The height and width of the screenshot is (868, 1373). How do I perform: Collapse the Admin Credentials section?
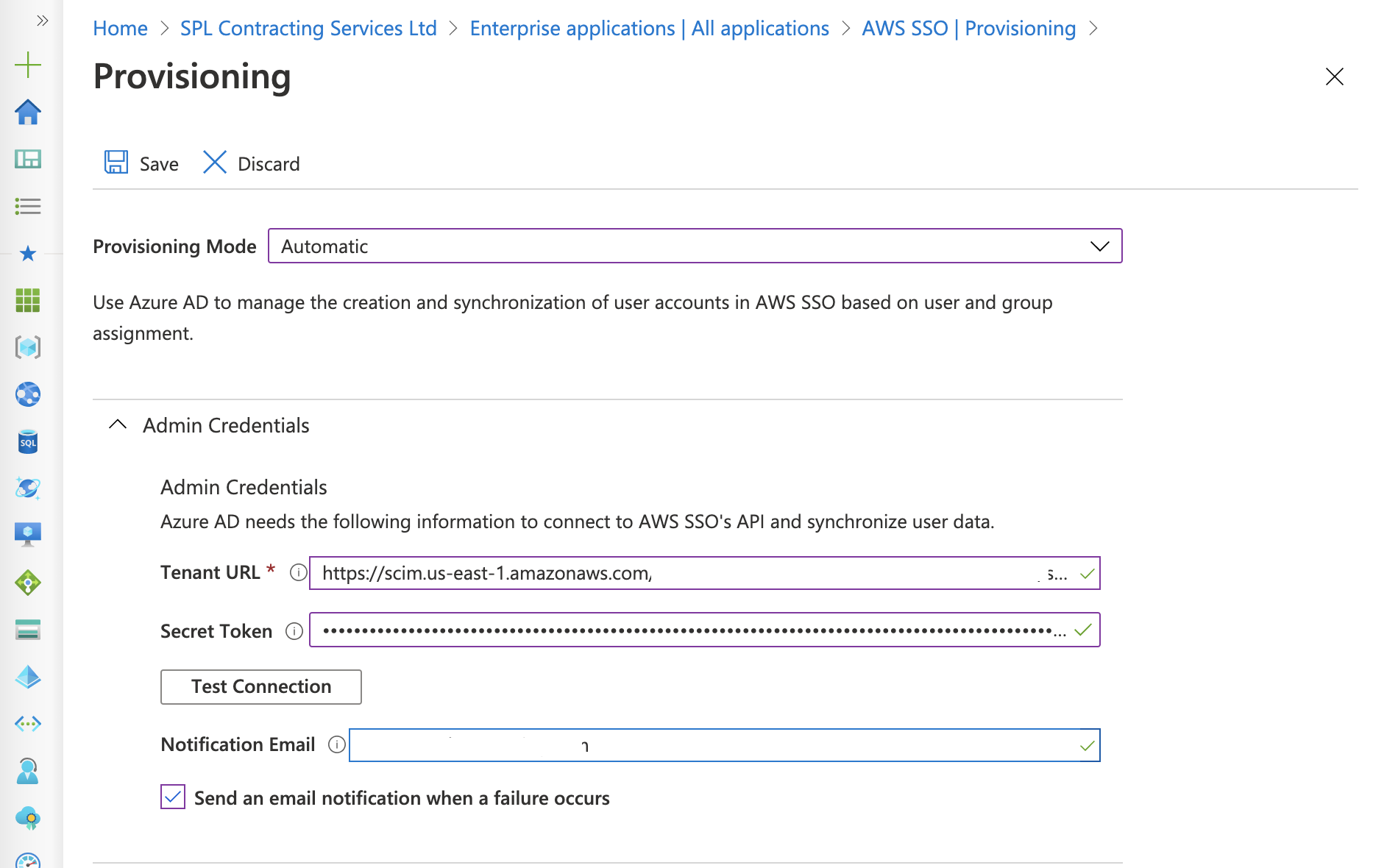tap(118, 424)
